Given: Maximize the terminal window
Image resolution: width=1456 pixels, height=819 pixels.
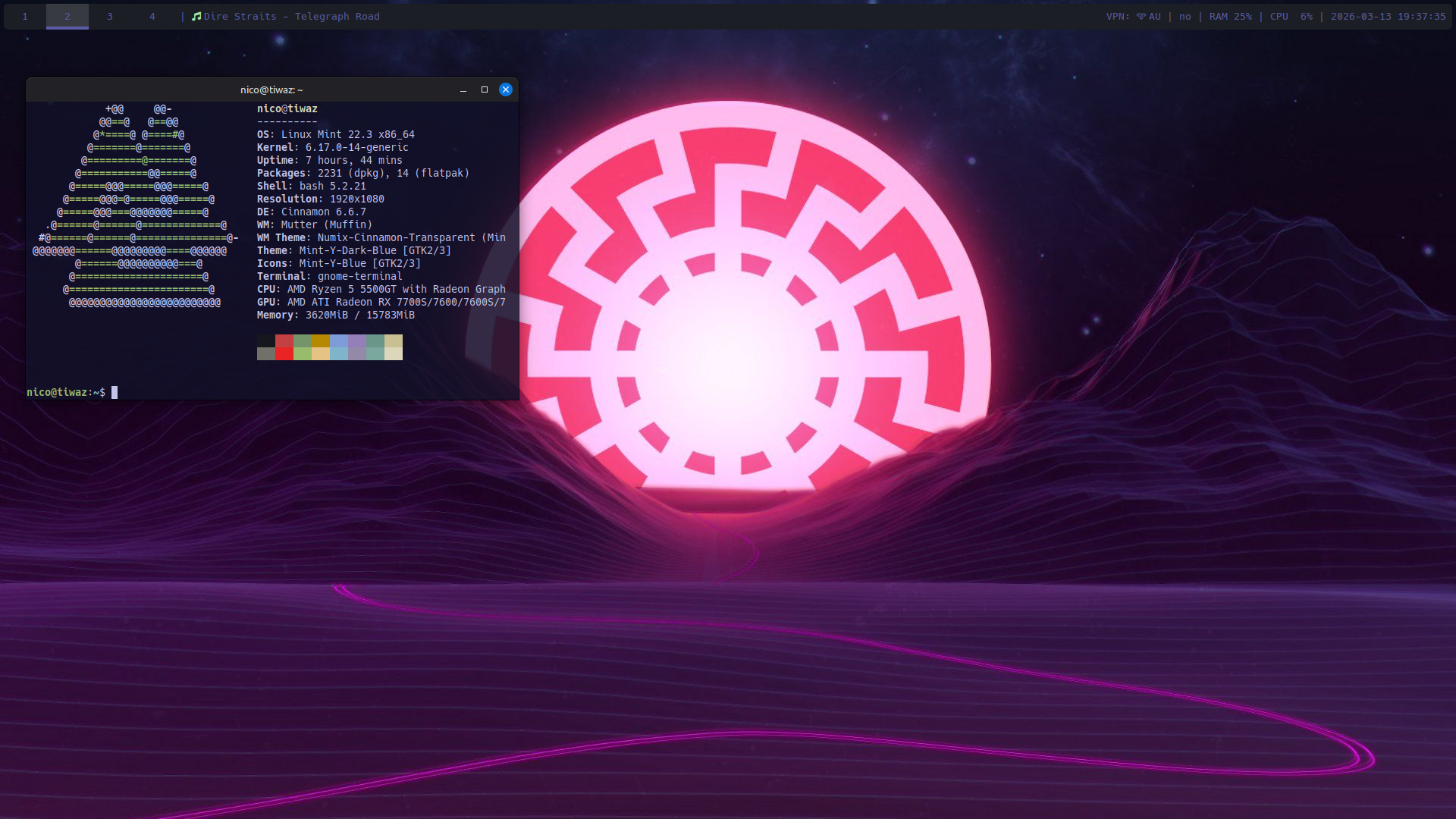Looking at the screenshot, I should 485,90.
